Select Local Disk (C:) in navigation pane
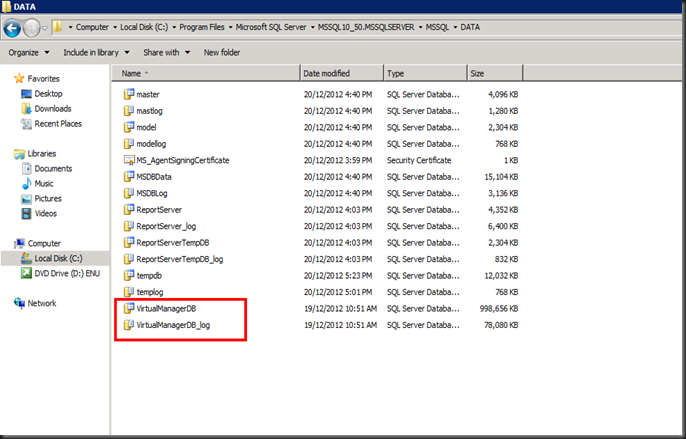Viewport: 686px width, 439px height. click(x=58, y=258)
